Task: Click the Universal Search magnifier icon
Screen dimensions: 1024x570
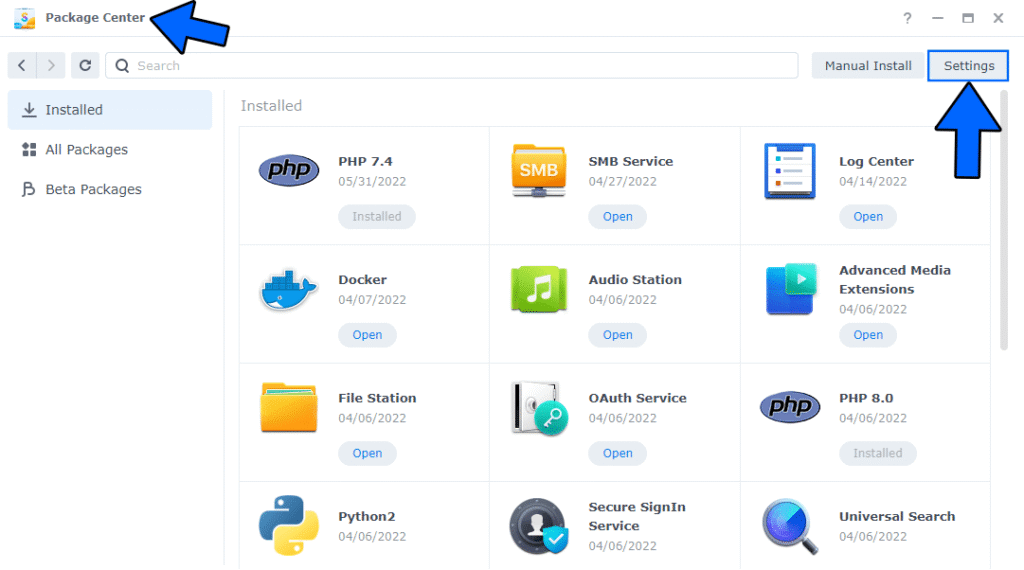Action: (790, 526)
